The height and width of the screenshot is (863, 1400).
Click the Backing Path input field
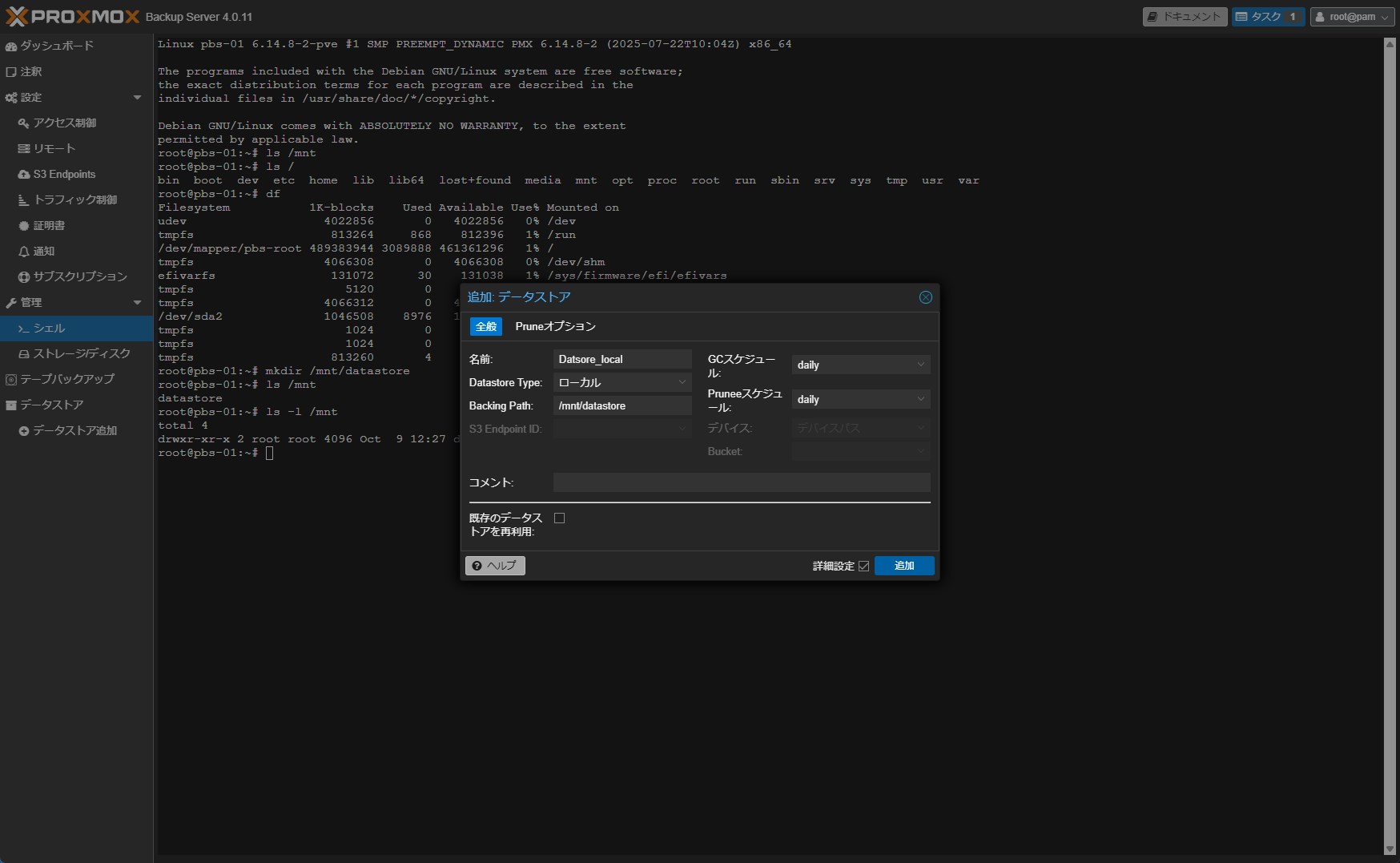pos(622,406)
